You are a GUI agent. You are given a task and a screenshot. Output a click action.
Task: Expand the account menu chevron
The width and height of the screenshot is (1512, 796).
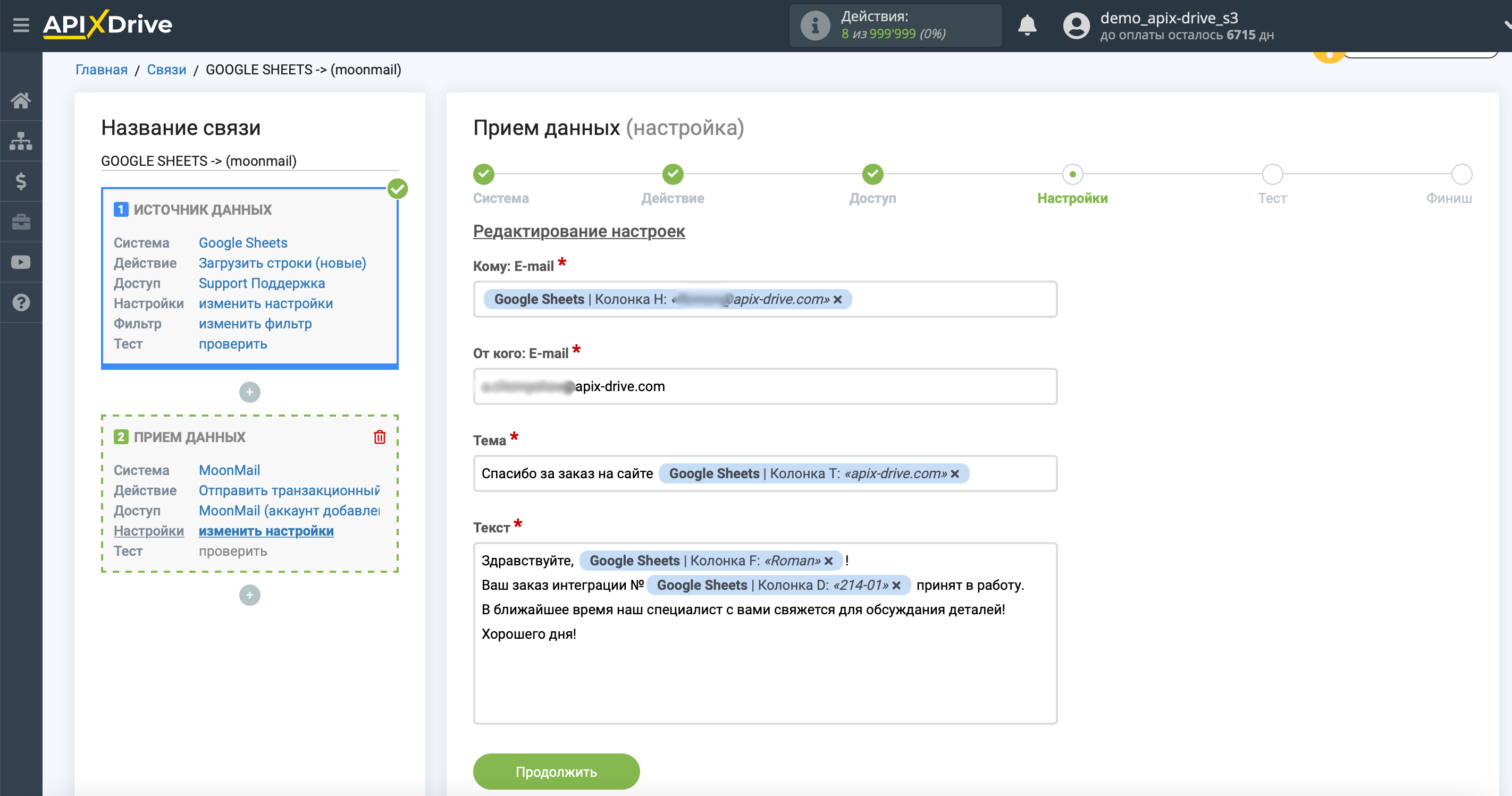pyautogui.click(x=1507, y=24)
